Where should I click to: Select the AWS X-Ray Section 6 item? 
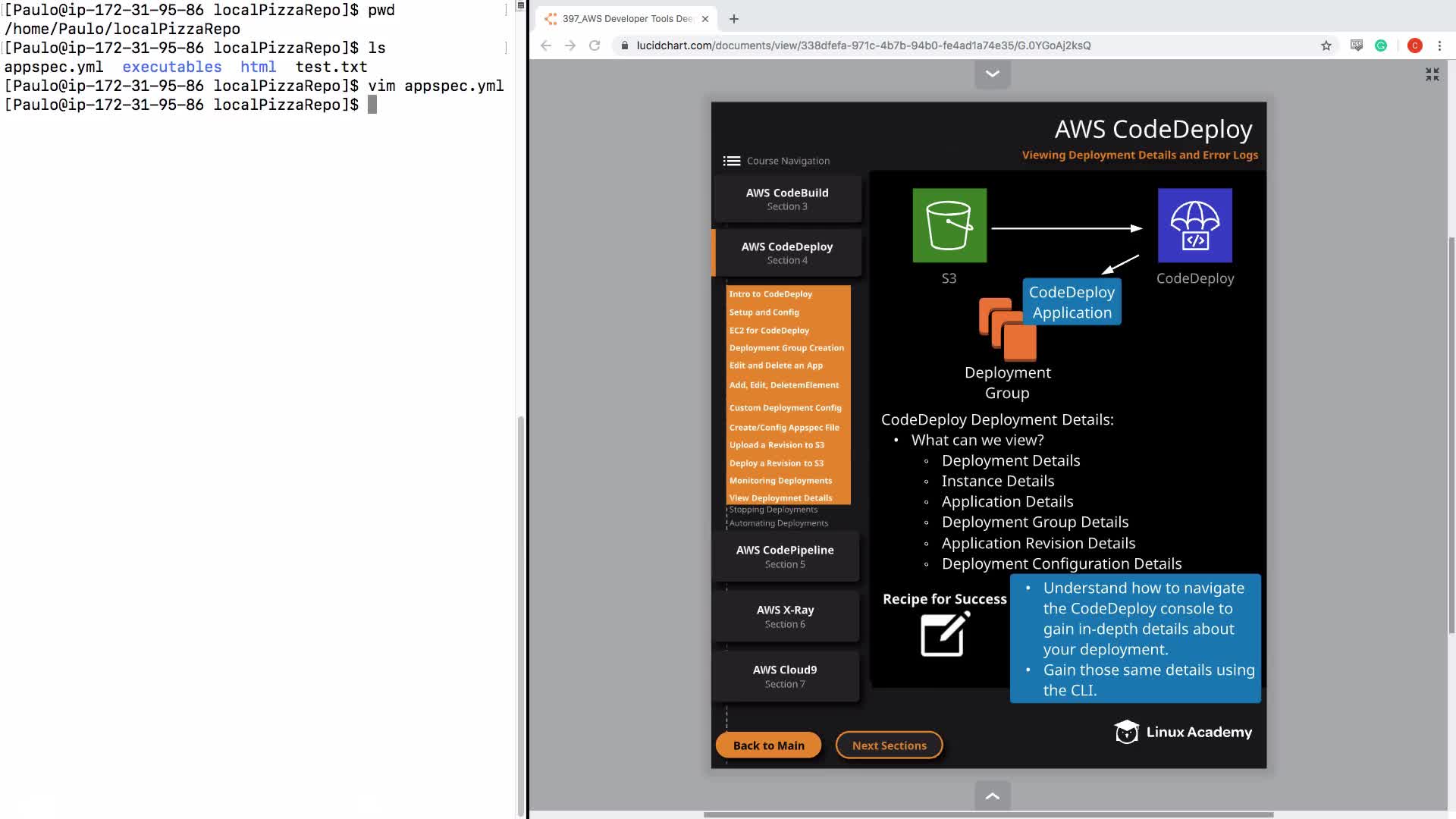[x=785, y=616]
